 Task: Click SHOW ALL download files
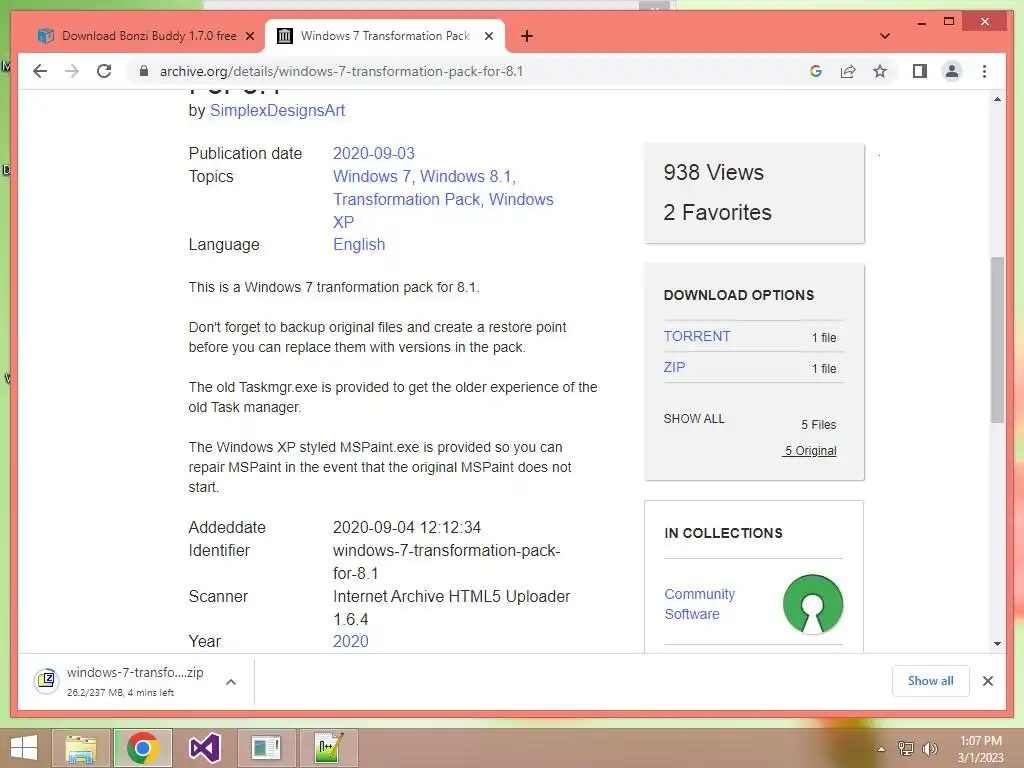[694, 419]
